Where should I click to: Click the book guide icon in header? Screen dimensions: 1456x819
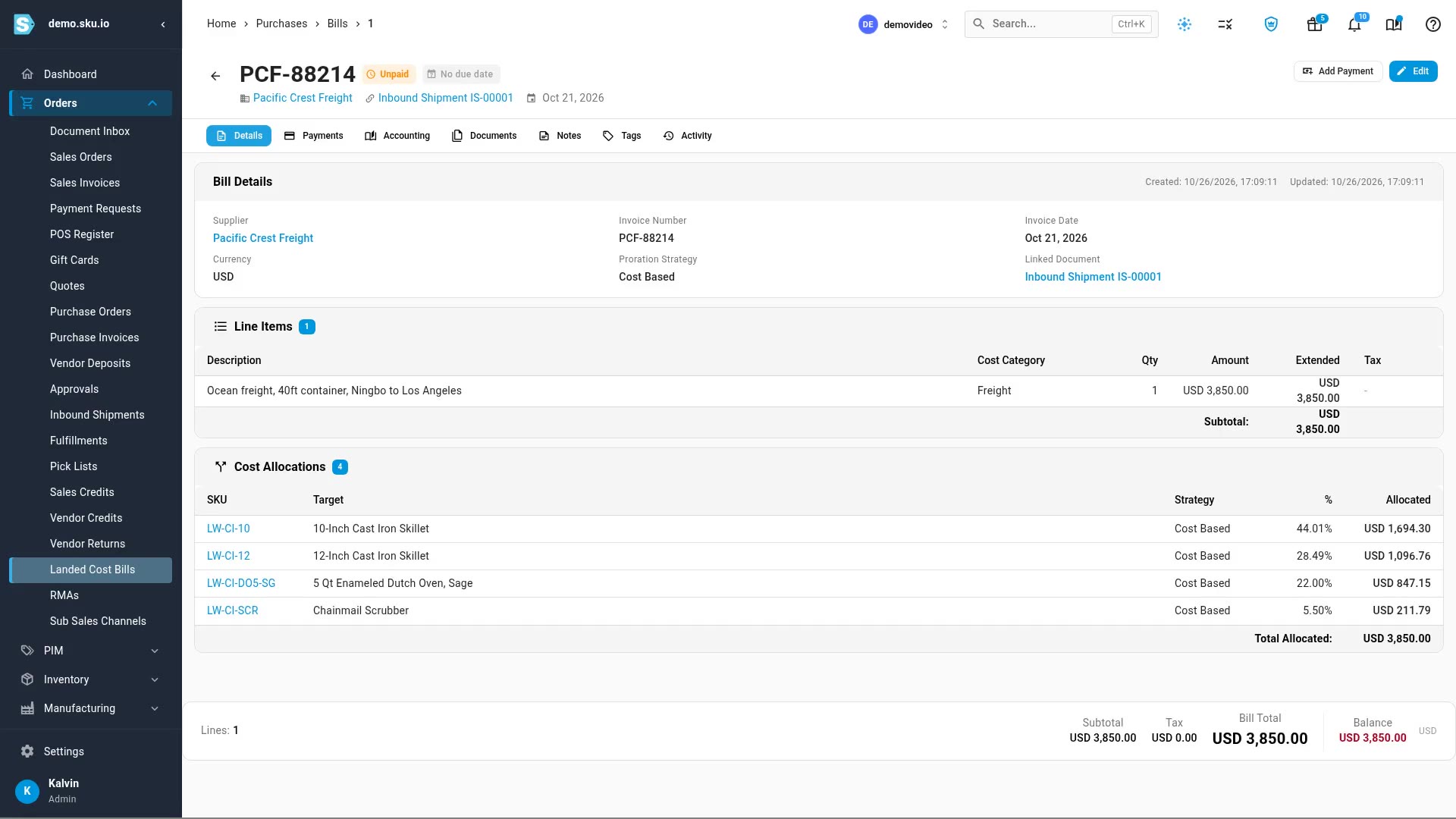(x=1394, y=24)
